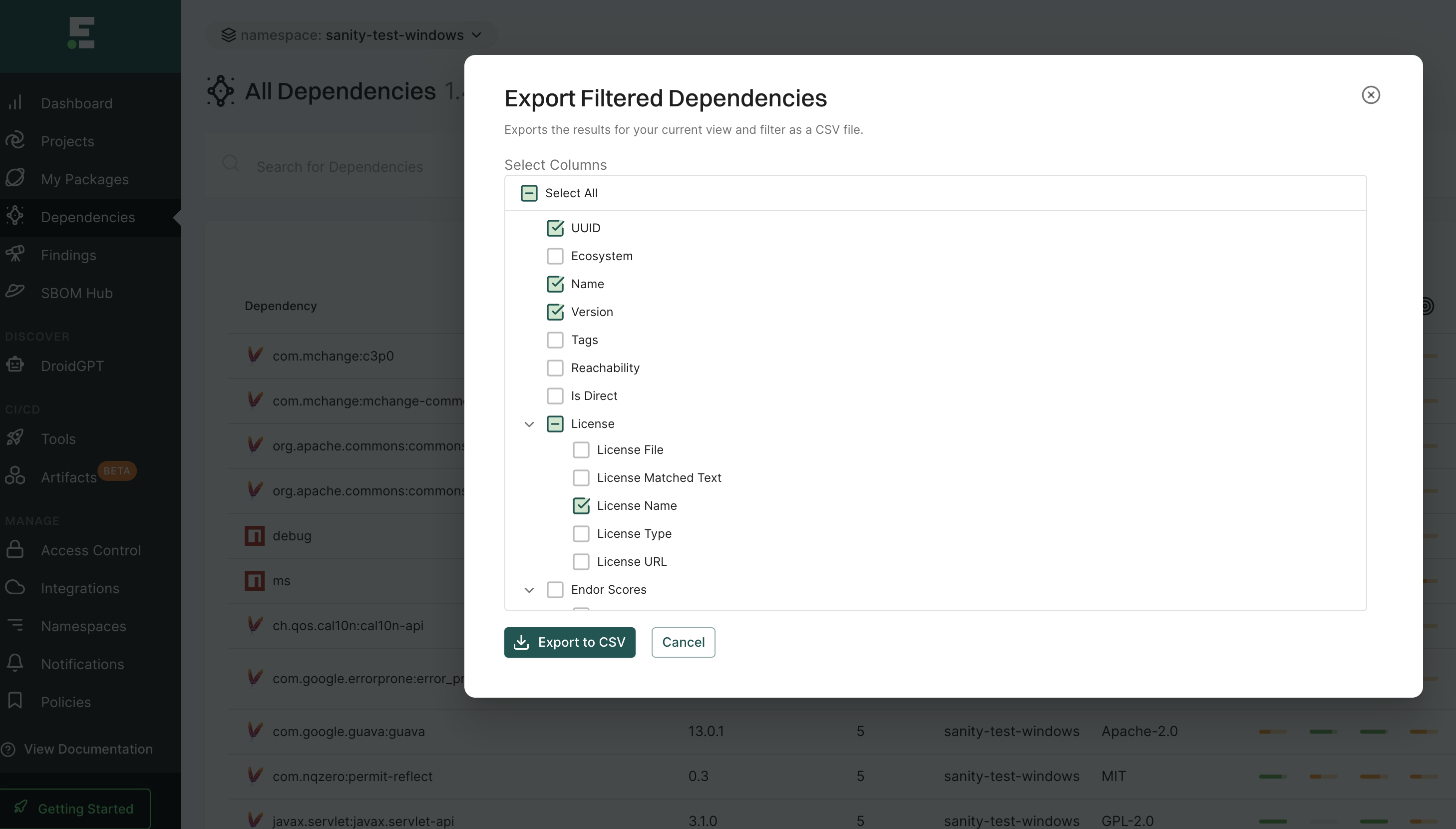The height and width of the screenshot is (829, 1456).
Task: Click Maven icon for com.nqzero:permit-reflect
Action: (255, 775)
